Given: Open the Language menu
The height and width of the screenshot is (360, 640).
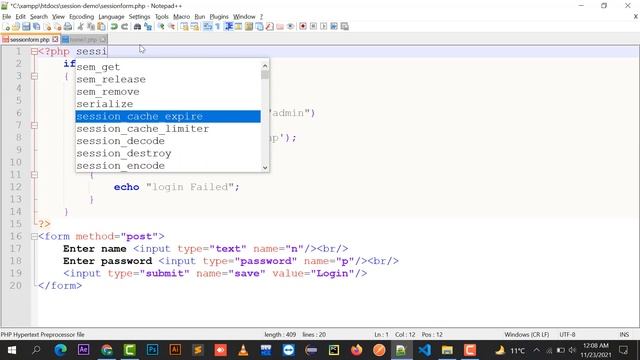Looking at the screenshot, I should [x=111, y=17].
